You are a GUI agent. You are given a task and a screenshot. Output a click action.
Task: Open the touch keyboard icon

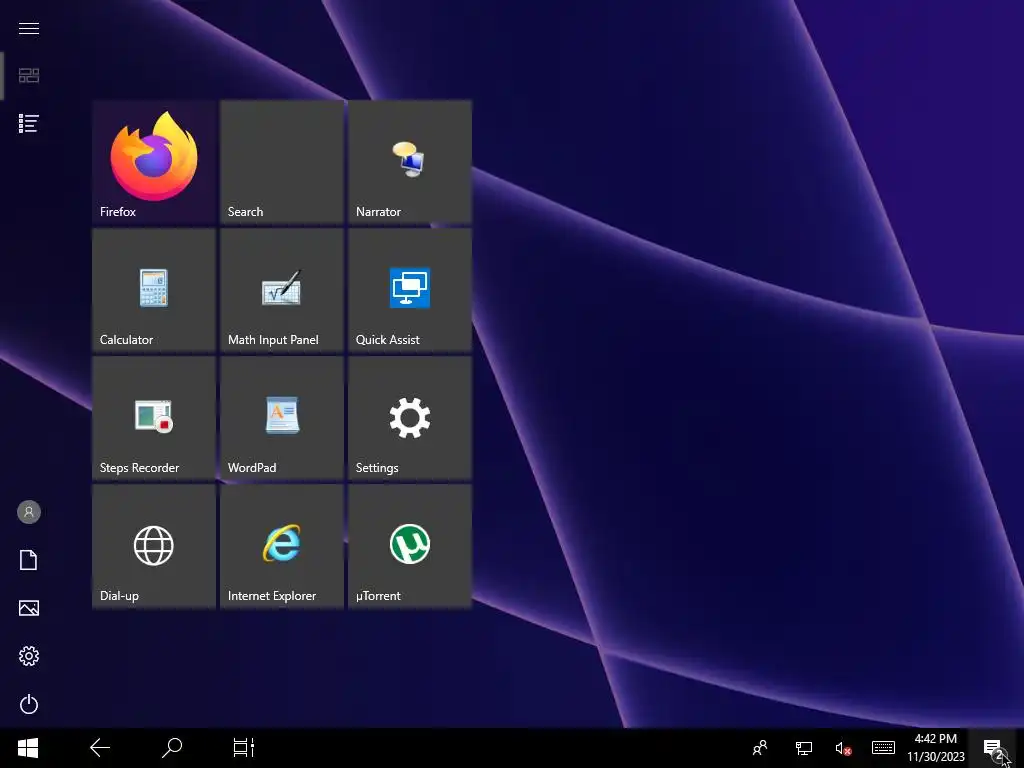[x=883, y=748]
